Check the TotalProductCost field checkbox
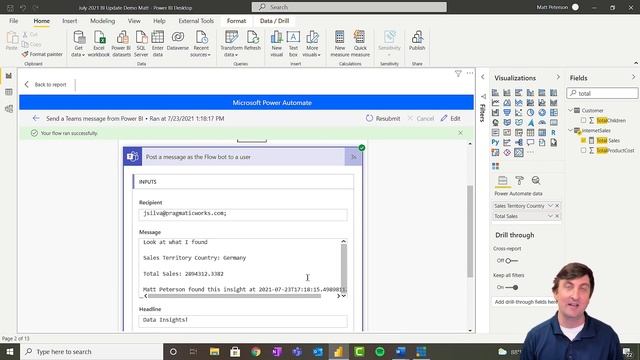The width and height of the screenshot is (640, 360). coord(583,150)
